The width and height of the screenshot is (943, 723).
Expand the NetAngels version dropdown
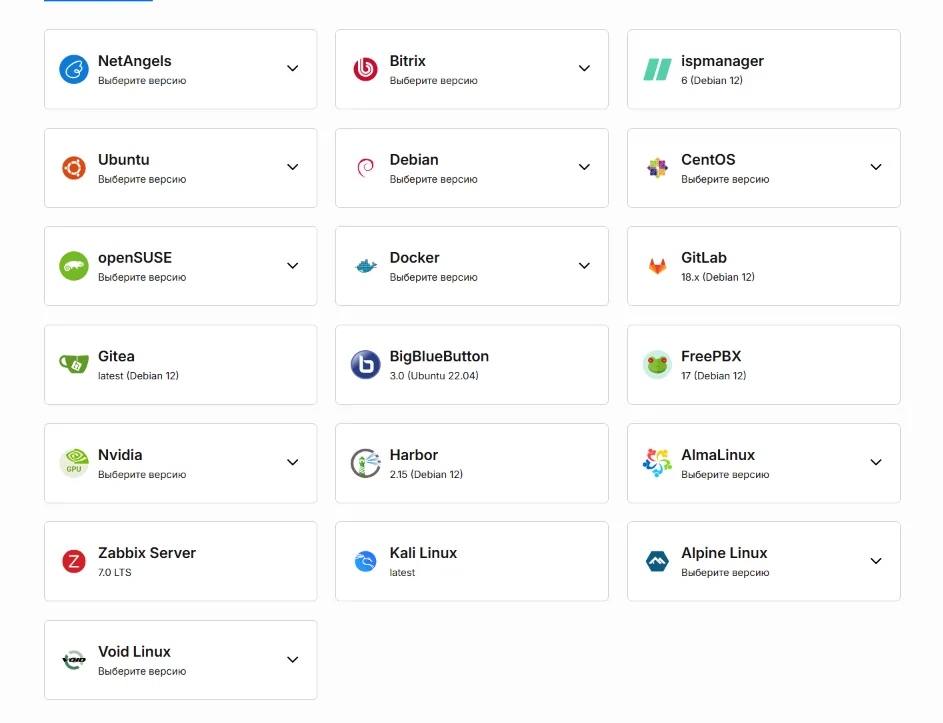[292, 69]
